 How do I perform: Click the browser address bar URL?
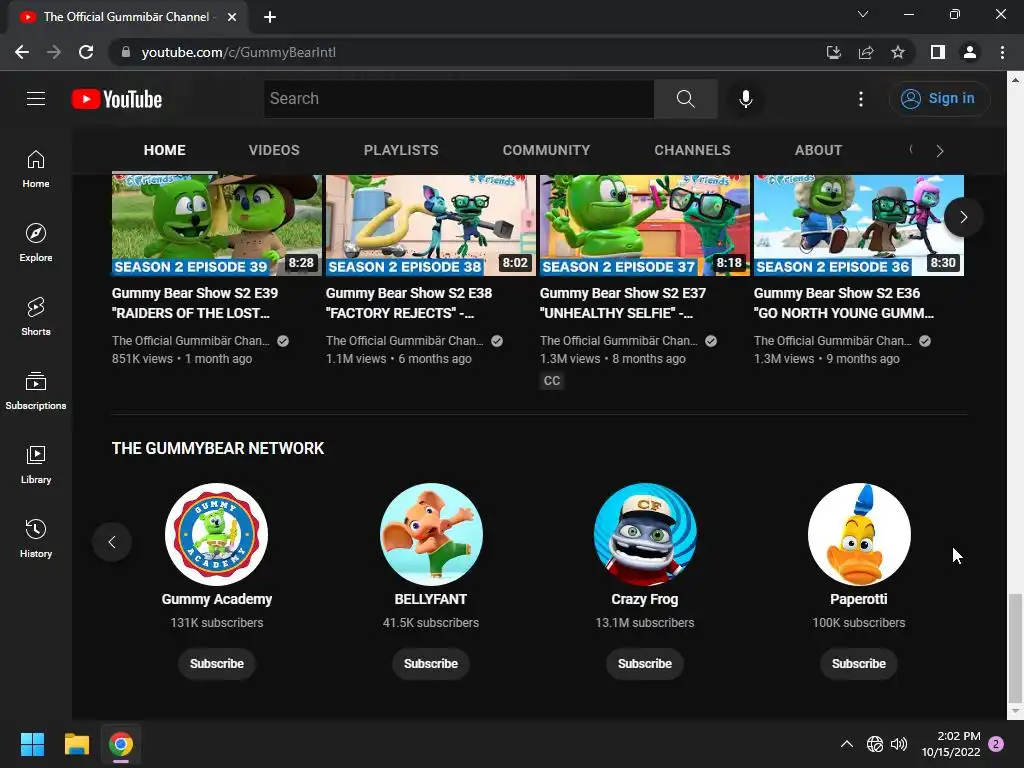pos(238,52)
